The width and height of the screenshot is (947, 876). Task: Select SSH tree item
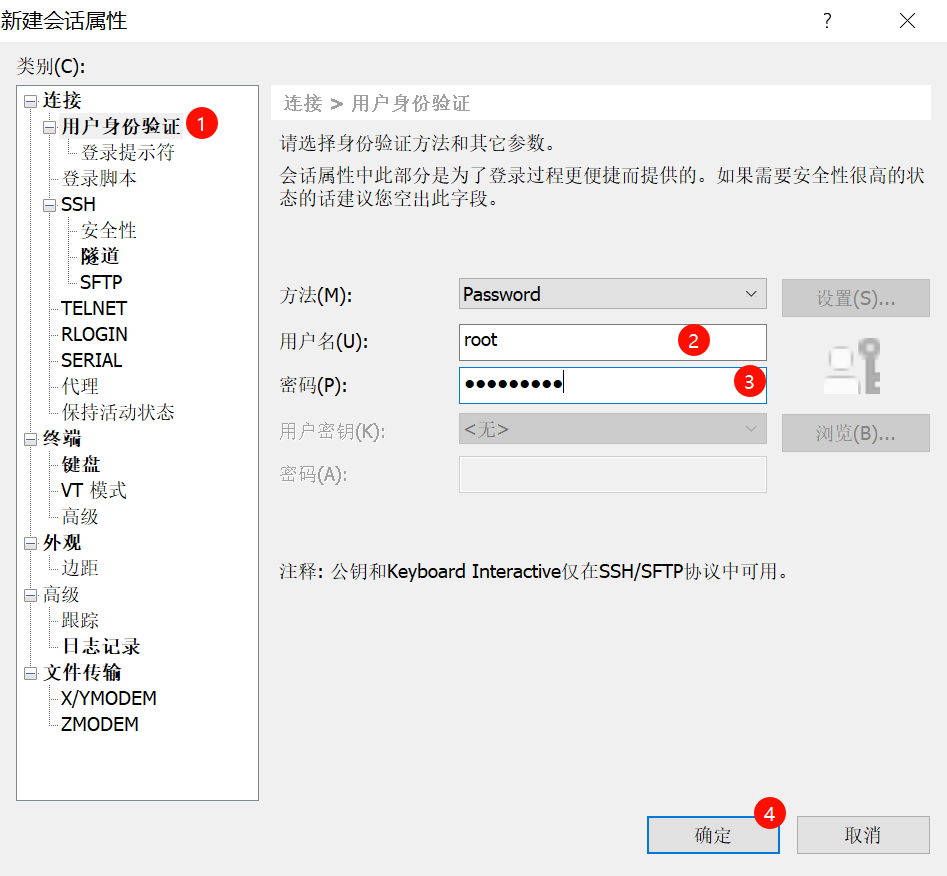pos(79,204)
